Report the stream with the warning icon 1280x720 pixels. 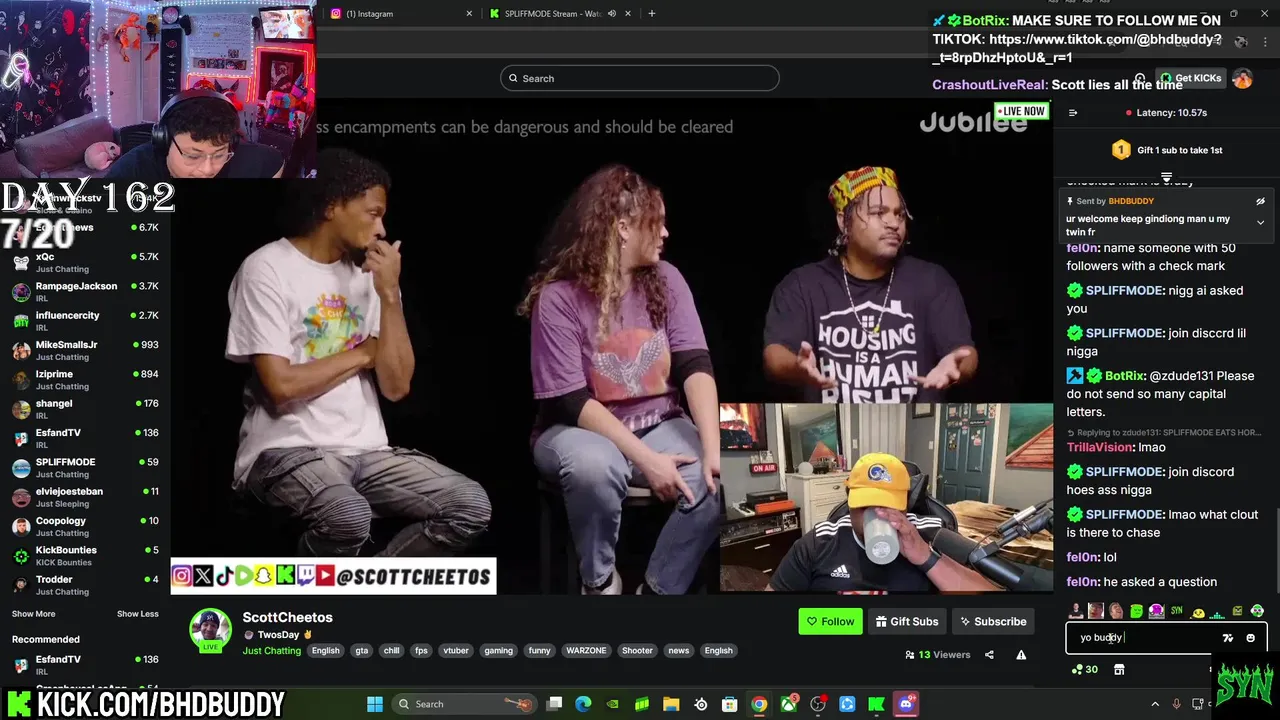coord(1021,655)
